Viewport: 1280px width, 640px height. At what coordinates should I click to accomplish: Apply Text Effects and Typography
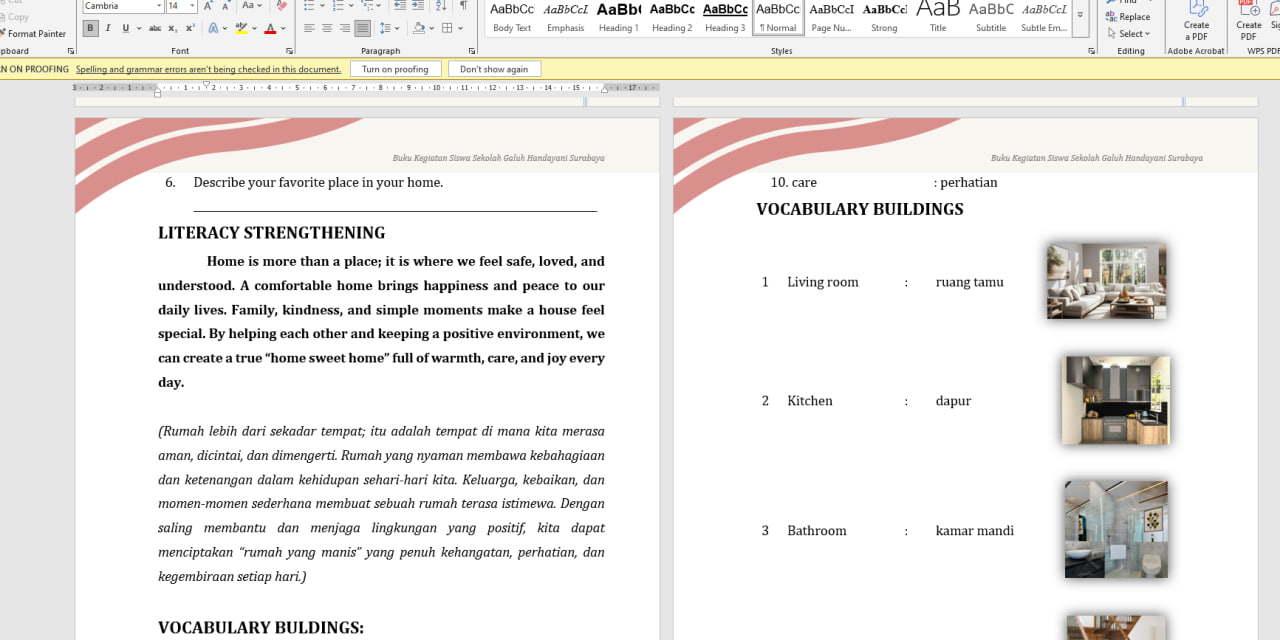coord(215,28)
